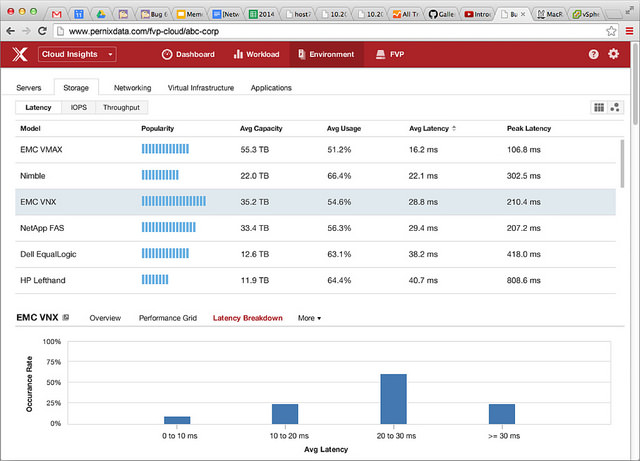The height and width of the screenshot is (461, 640).
Task: Switch to the Virtual Infrastructure tab
Action: (x=201, y=88)
